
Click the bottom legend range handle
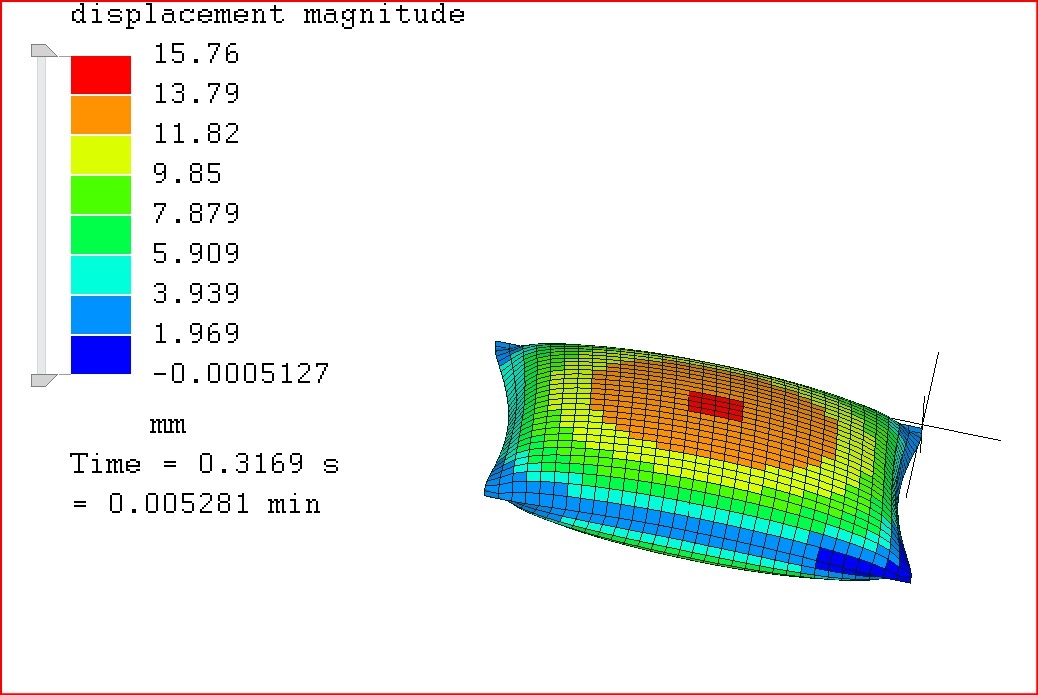(43, 379)
